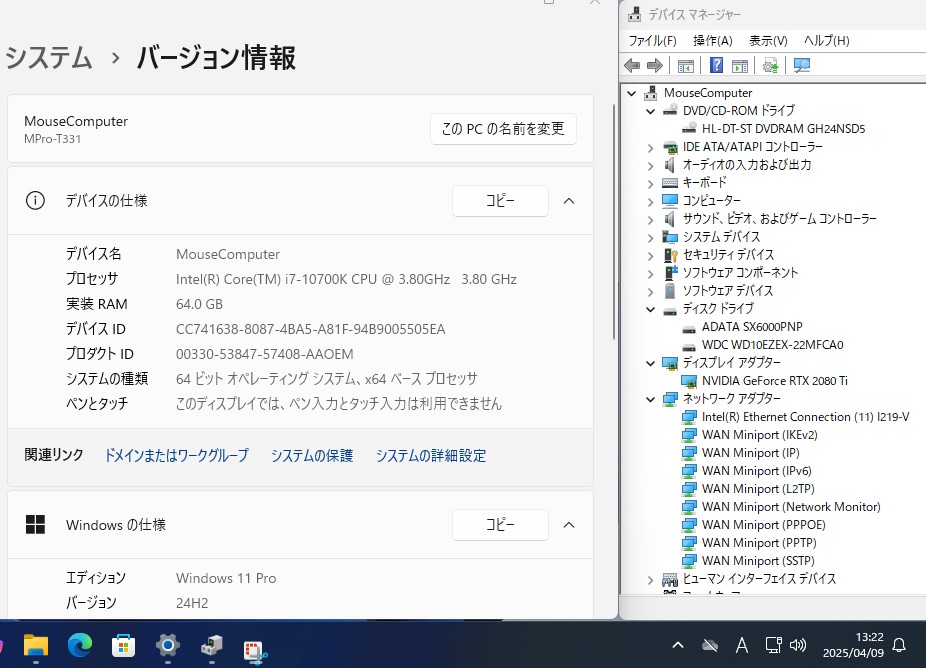Select Intel(R) Ethernet Connection (11) I219-V

tap(805, 417)
